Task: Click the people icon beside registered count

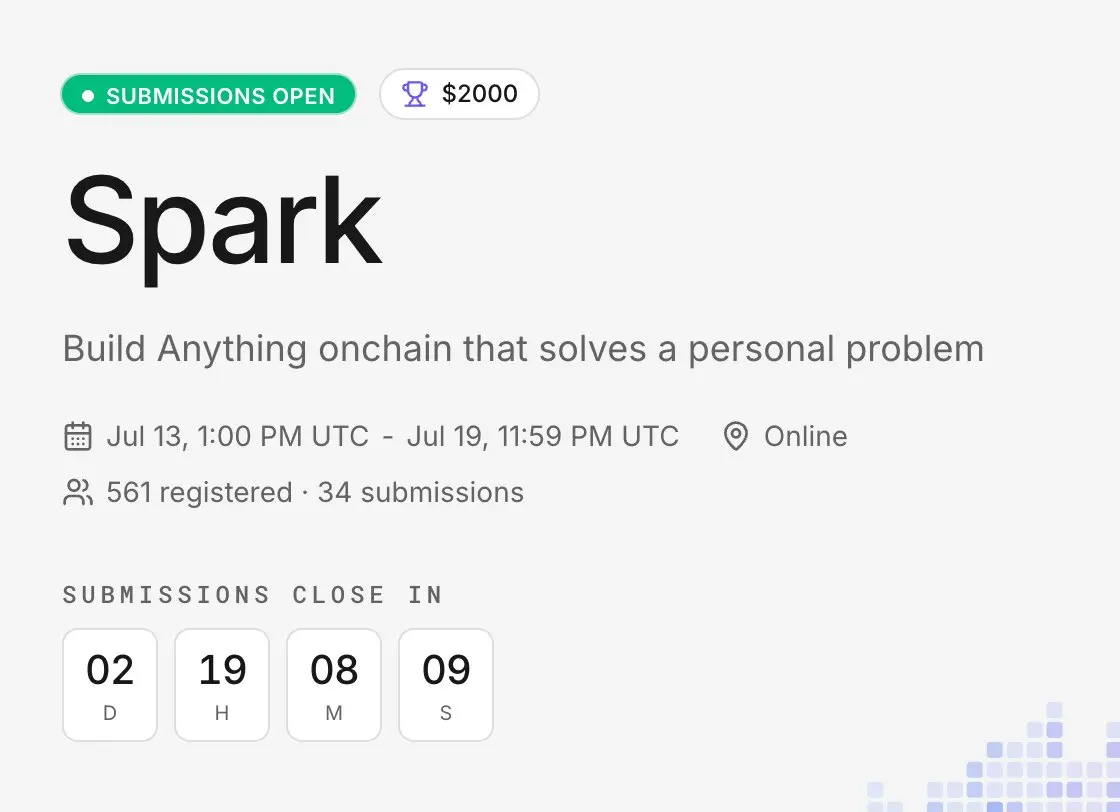Action: pos(78,492)
